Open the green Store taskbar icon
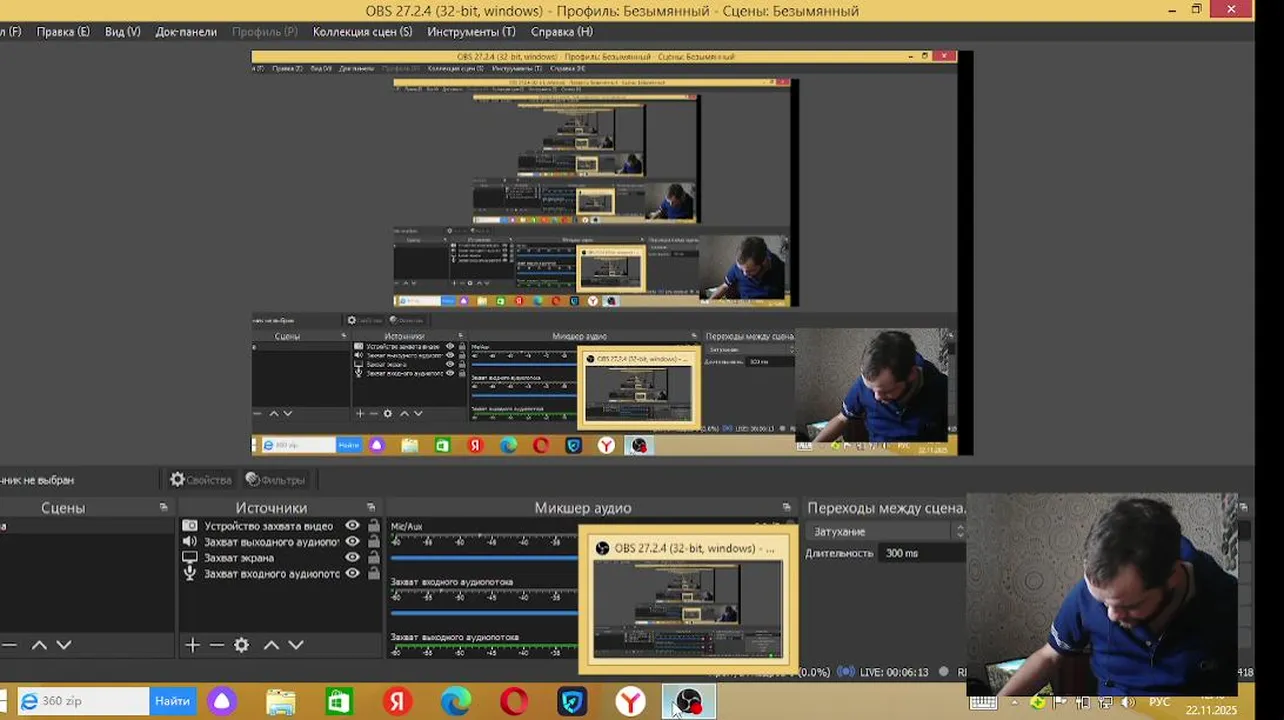1284x720 pixels. pos(339,701)
